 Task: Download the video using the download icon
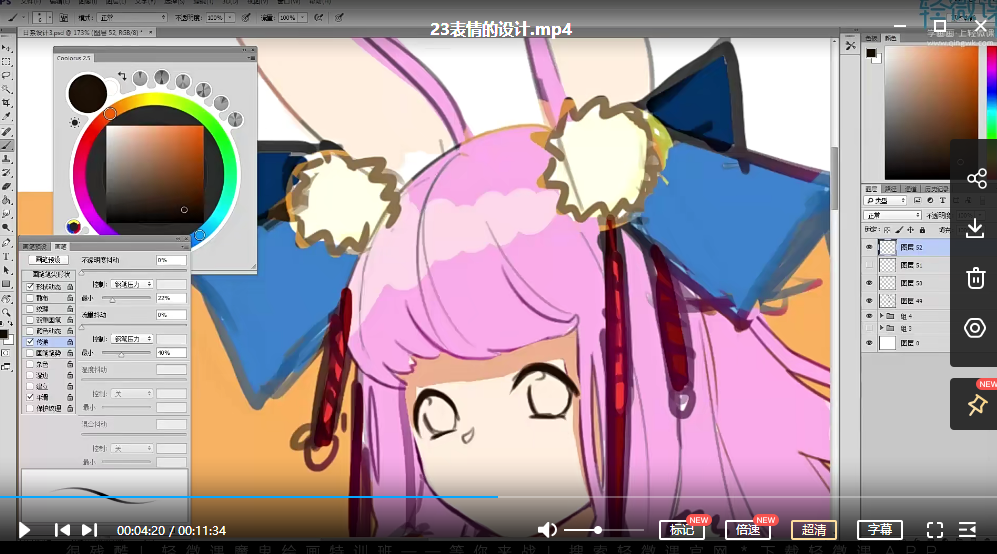(976, 229)
